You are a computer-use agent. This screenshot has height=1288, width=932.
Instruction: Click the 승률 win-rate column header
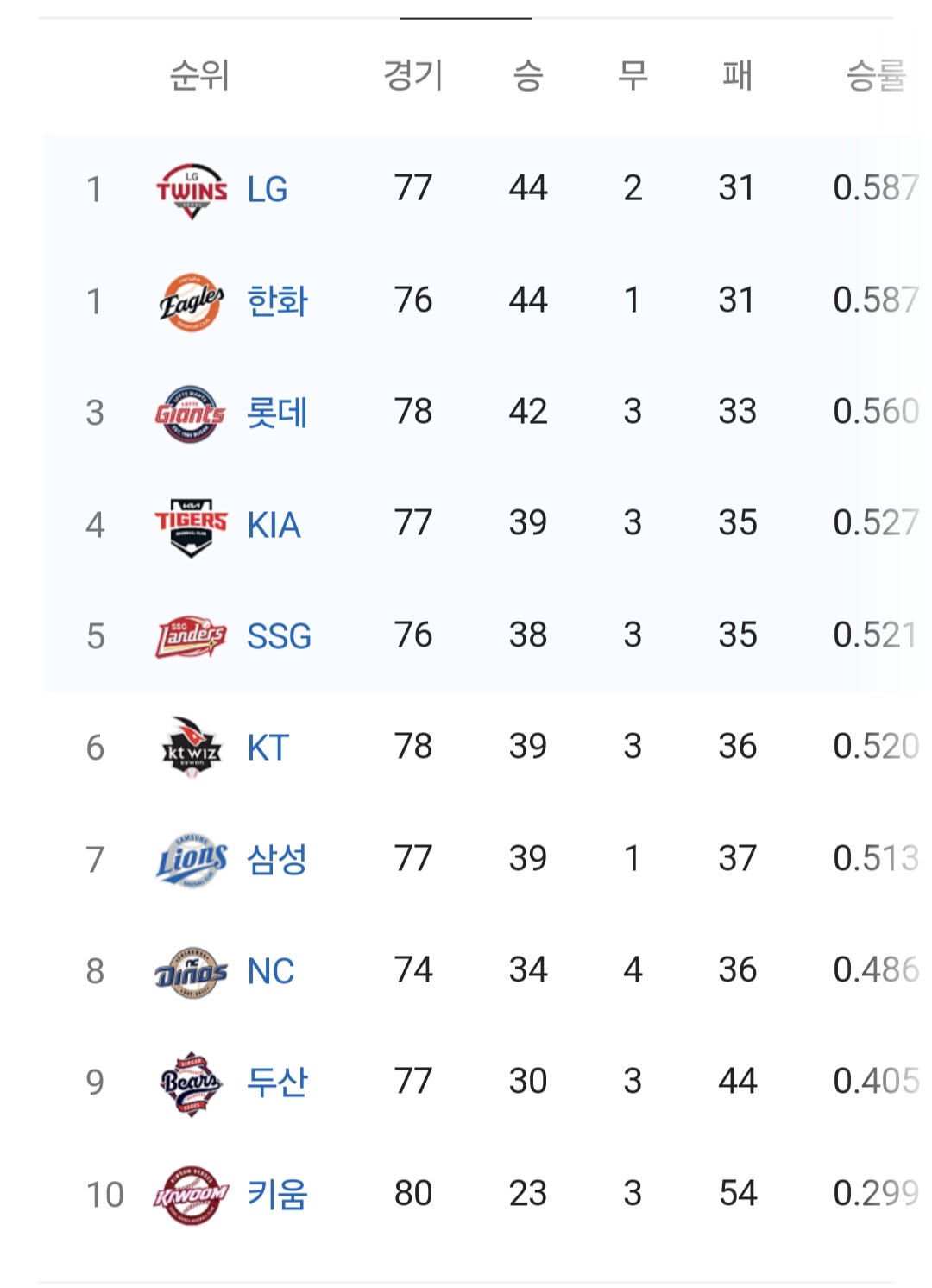coord(876,75)
